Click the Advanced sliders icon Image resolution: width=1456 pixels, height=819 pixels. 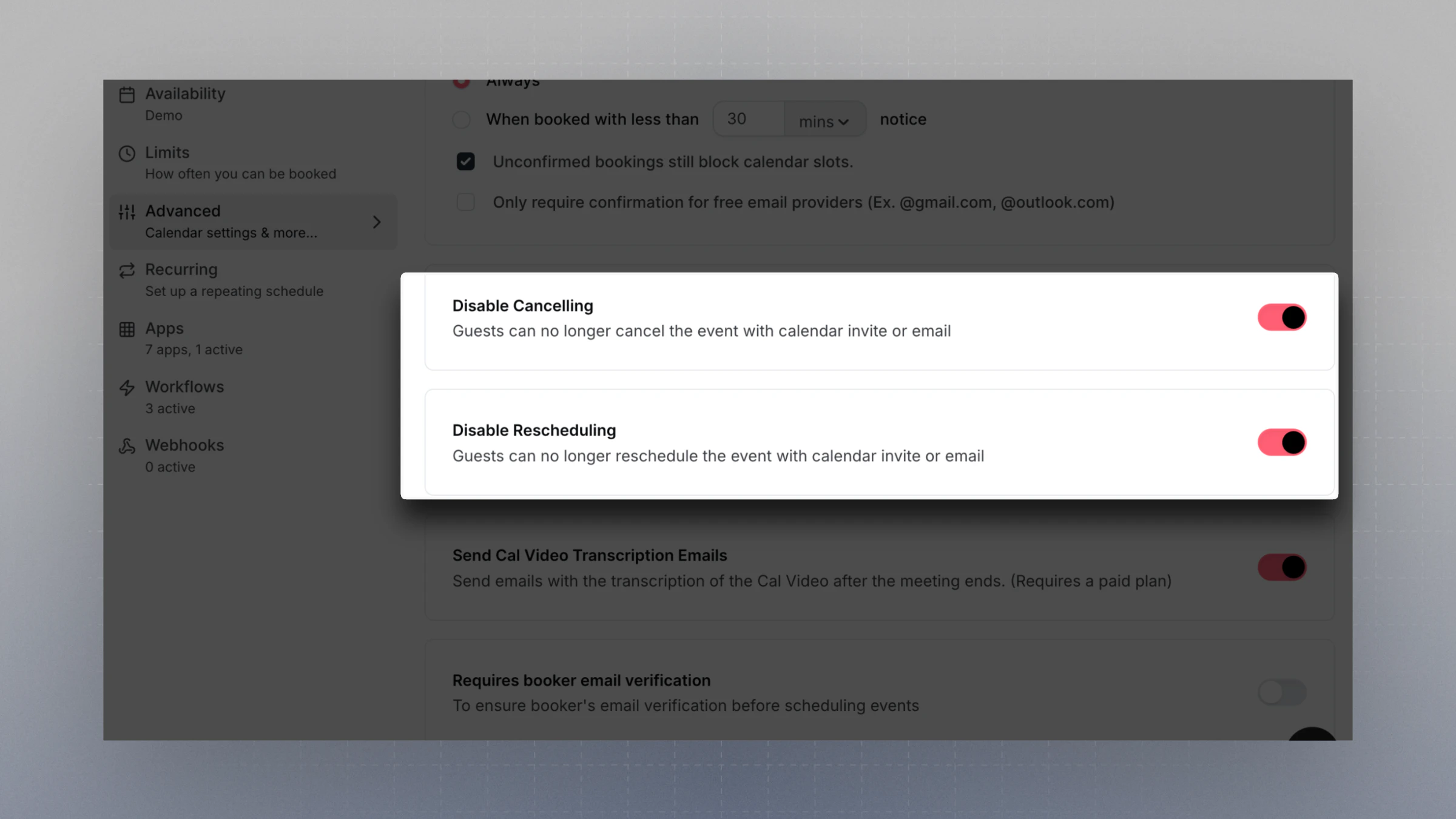click(x=127, y=212)
